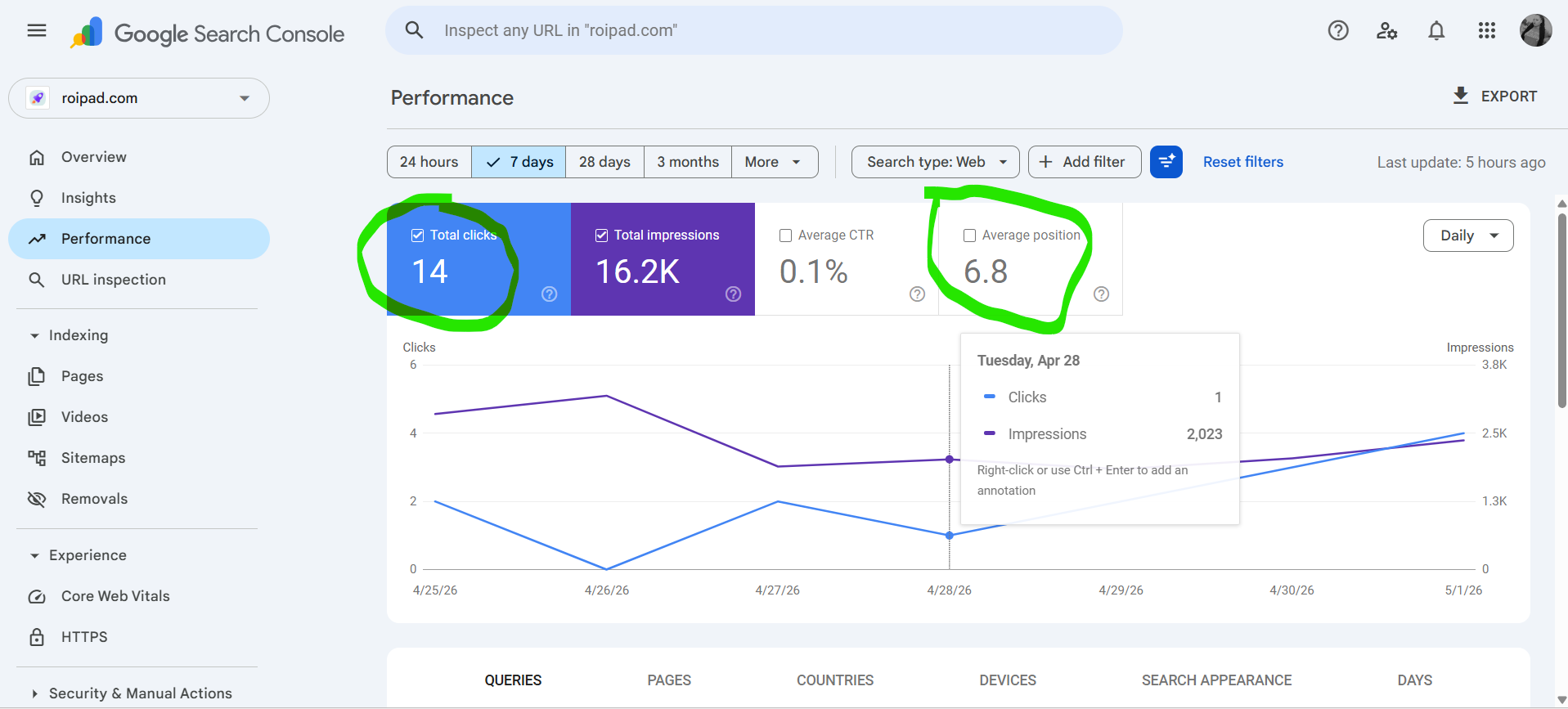The image size is (1568, 709).
Task: Switch to the Countries tab
Action: [835, 680]
